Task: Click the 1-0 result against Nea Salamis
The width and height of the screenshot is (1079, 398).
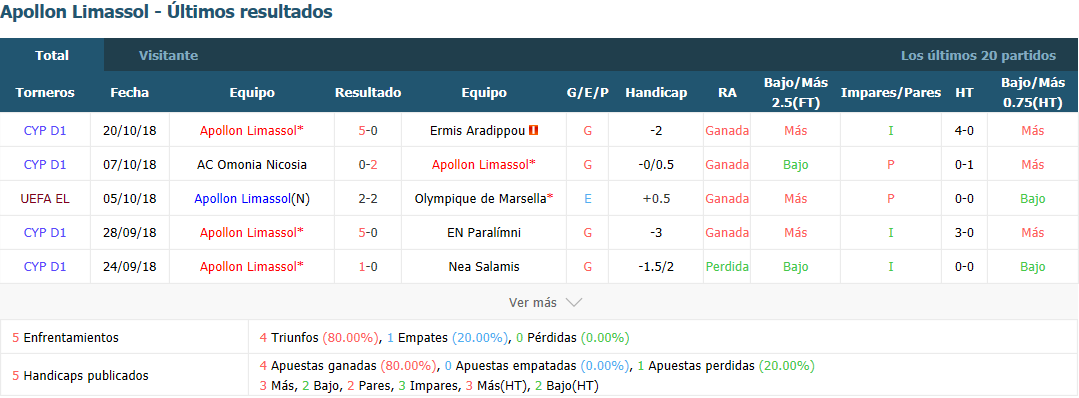Action: coord(367,266)
